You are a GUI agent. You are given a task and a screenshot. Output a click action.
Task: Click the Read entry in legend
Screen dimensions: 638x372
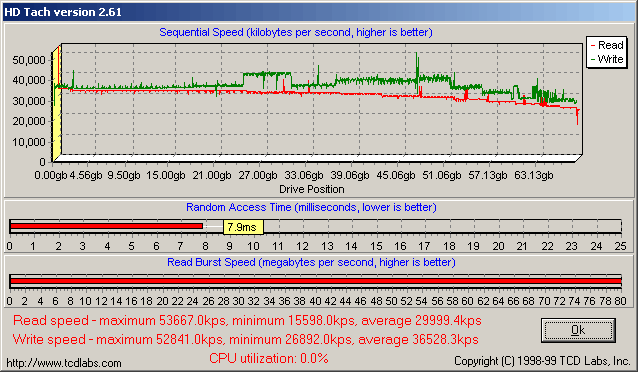click(607, 45)
